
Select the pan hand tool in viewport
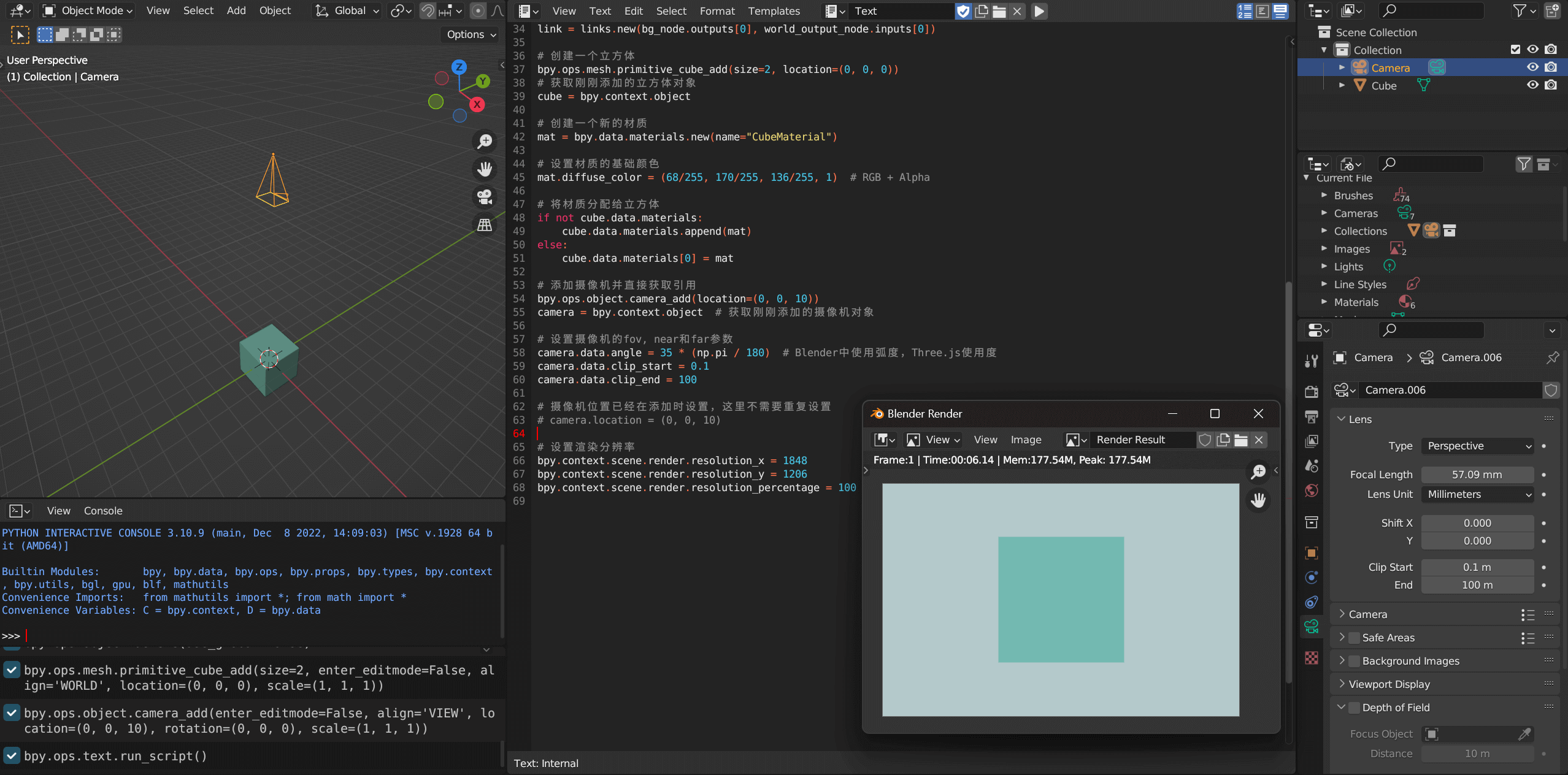(485, 169)
